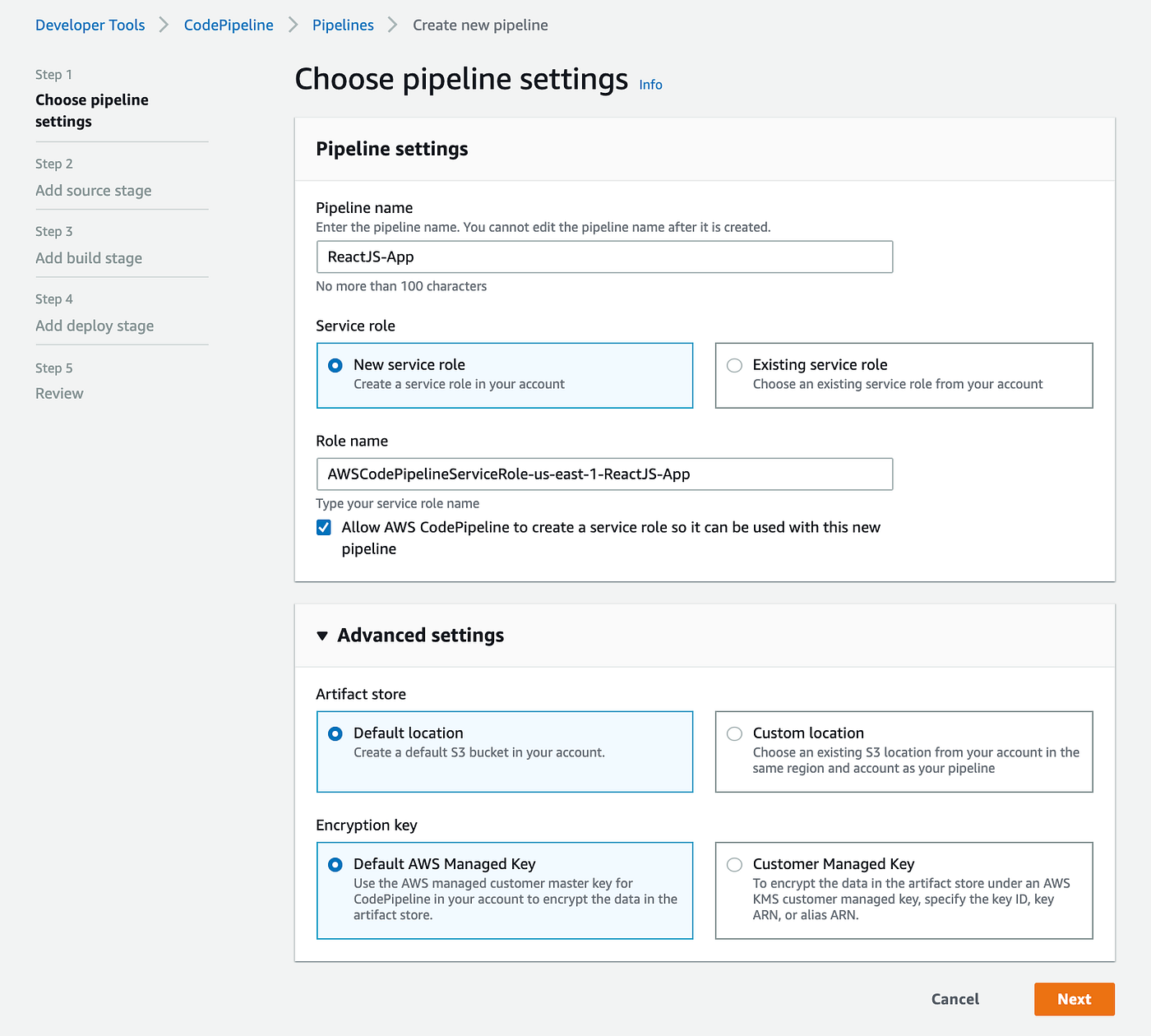Viewport: 1151px width, 1036px height.
Task: Select New service role radio button
Action: click(x=335, y=365)
